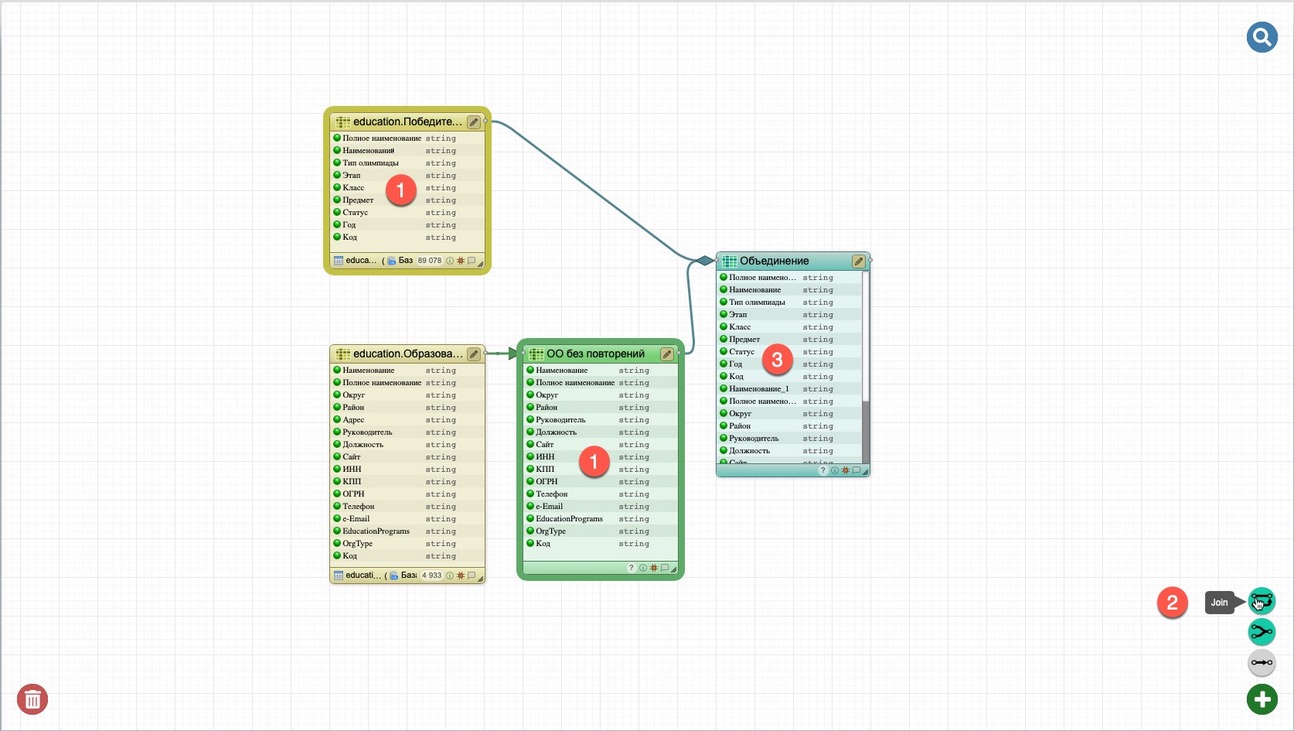Select Тип олимпиады field in education.Победите… node
Screen dimensions: 1294x731
tap(370, 163)
